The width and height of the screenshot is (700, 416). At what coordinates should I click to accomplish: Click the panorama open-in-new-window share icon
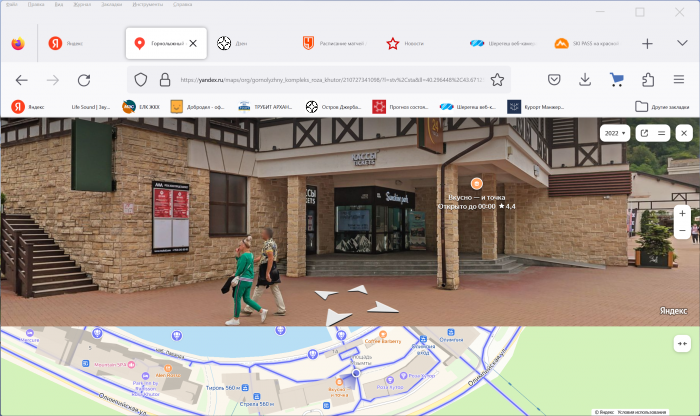click(644, 133)
